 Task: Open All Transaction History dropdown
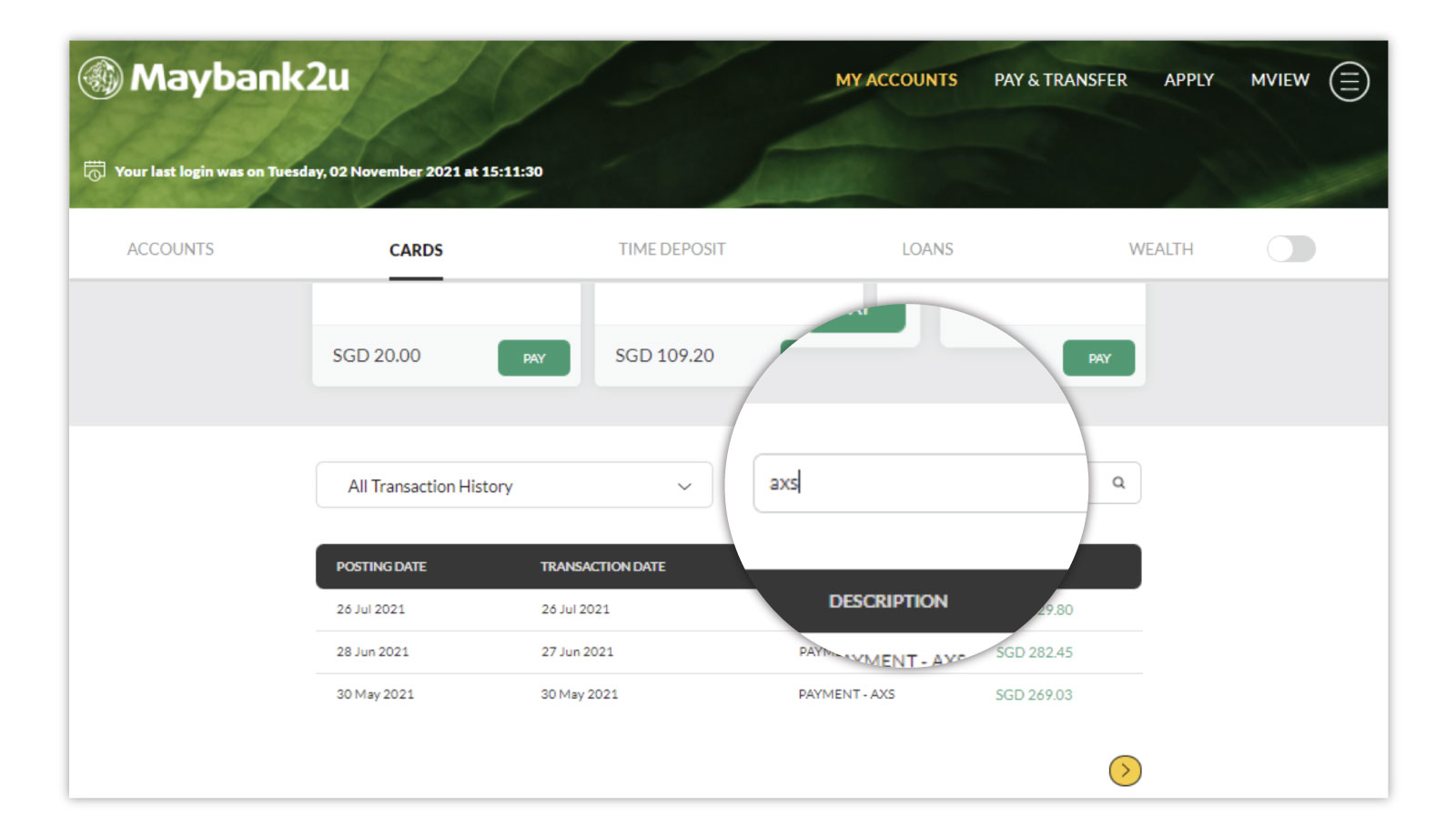[x=514, y=485]
